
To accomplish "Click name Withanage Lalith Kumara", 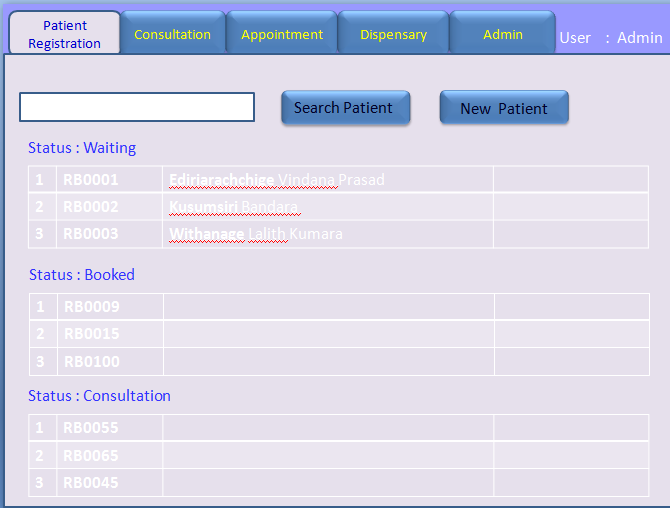I will 256,234.
